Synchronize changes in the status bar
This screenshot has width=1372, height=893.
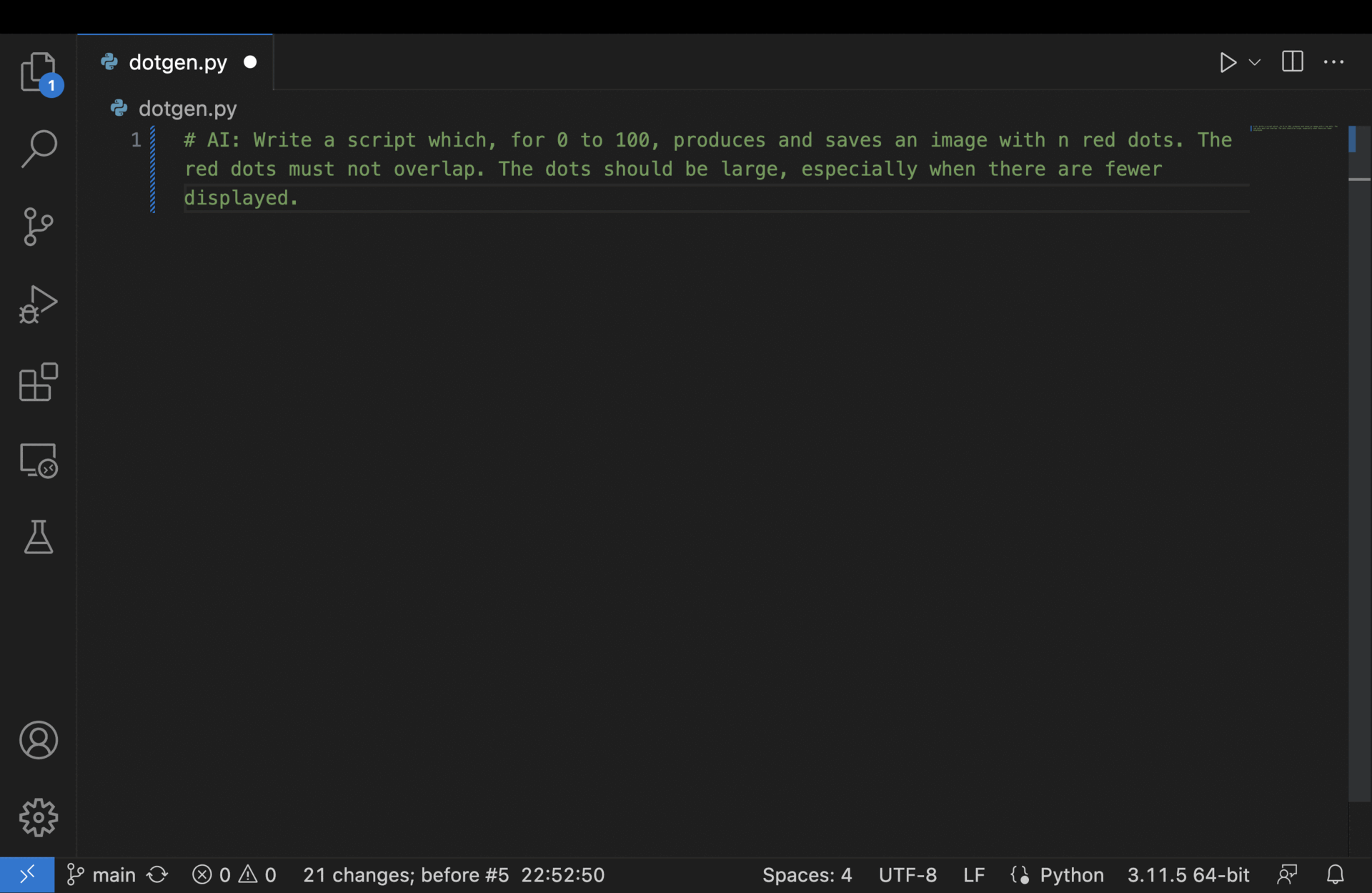(157, 875)
